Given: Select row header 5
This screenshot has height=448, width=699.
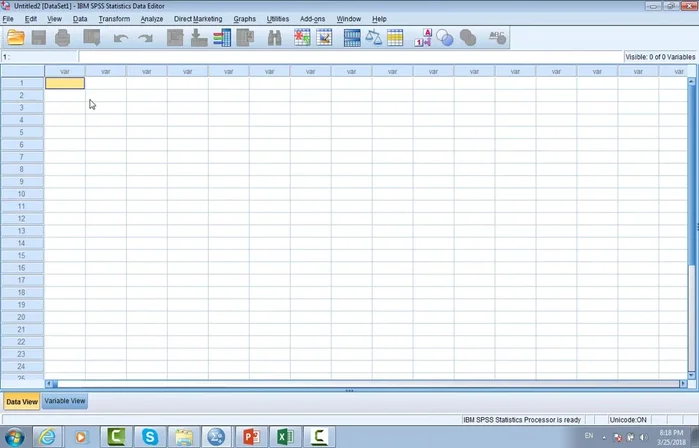Looking at the screenshot, I should click(22, 132).
